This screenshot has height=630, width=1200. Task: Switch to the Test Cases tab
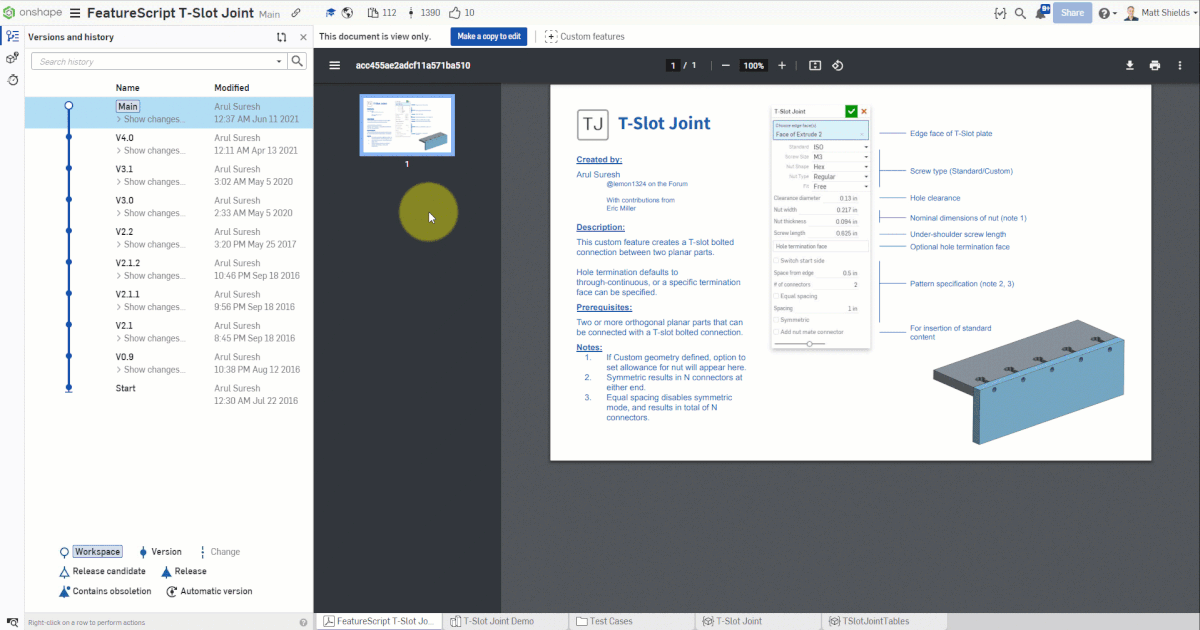coord(613,620)
